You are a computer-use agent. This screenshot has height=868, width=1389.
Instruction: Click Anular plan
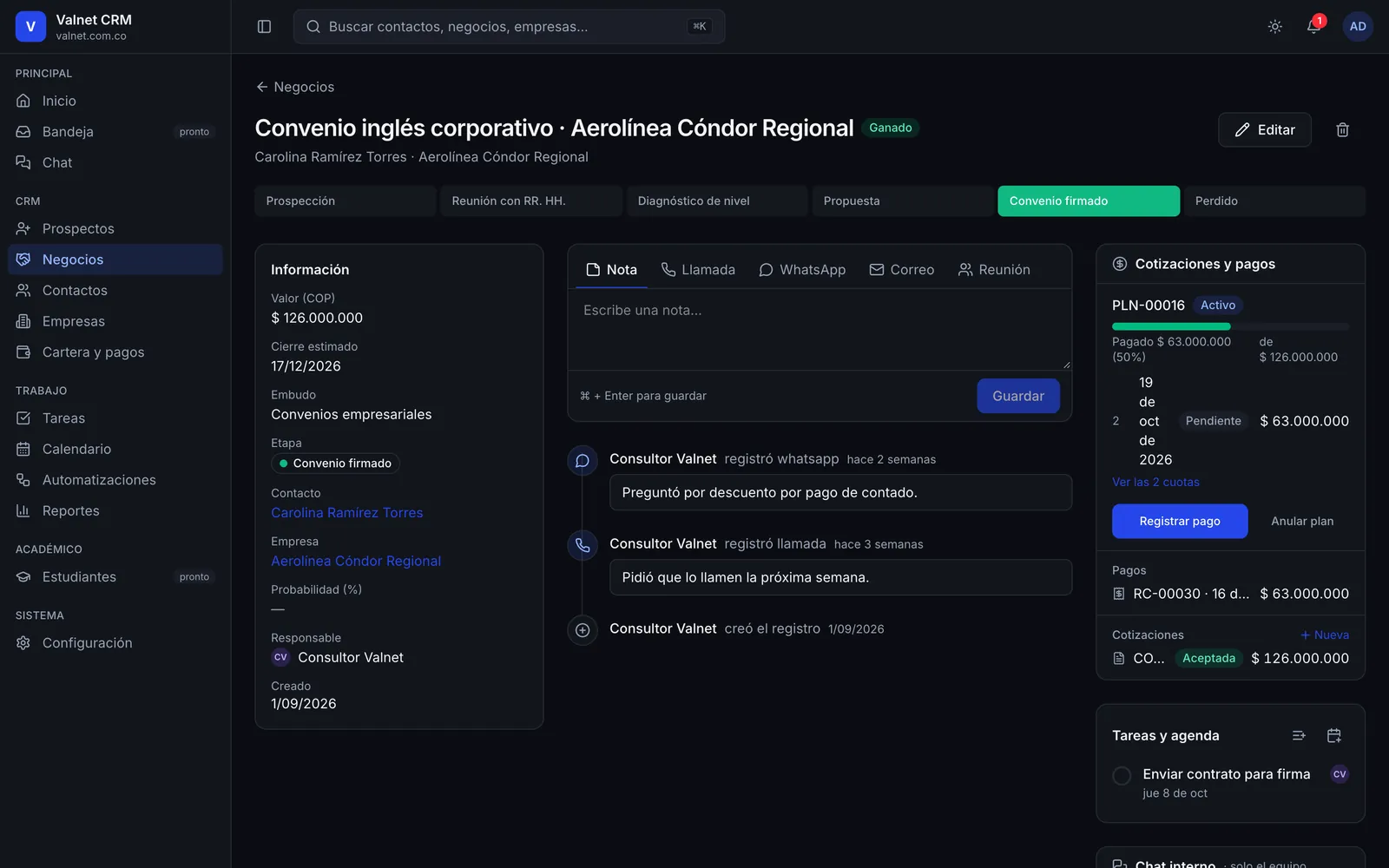1302,521
